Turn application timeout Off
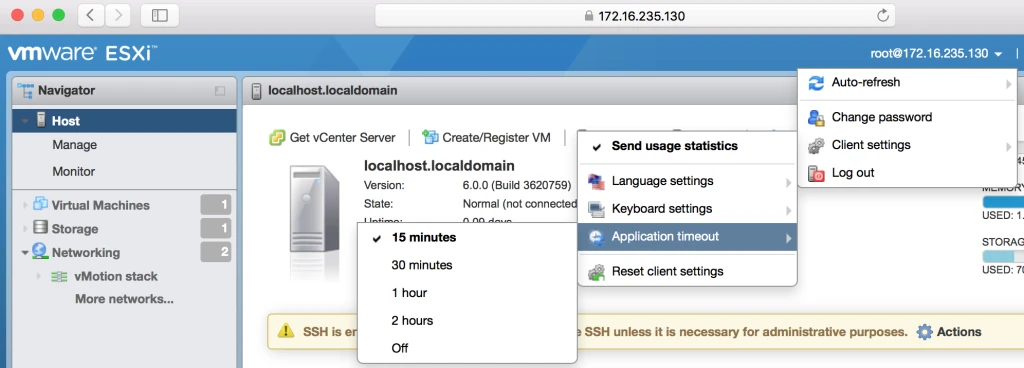Screen dimensions: 1024x368 tap(467, 348)
